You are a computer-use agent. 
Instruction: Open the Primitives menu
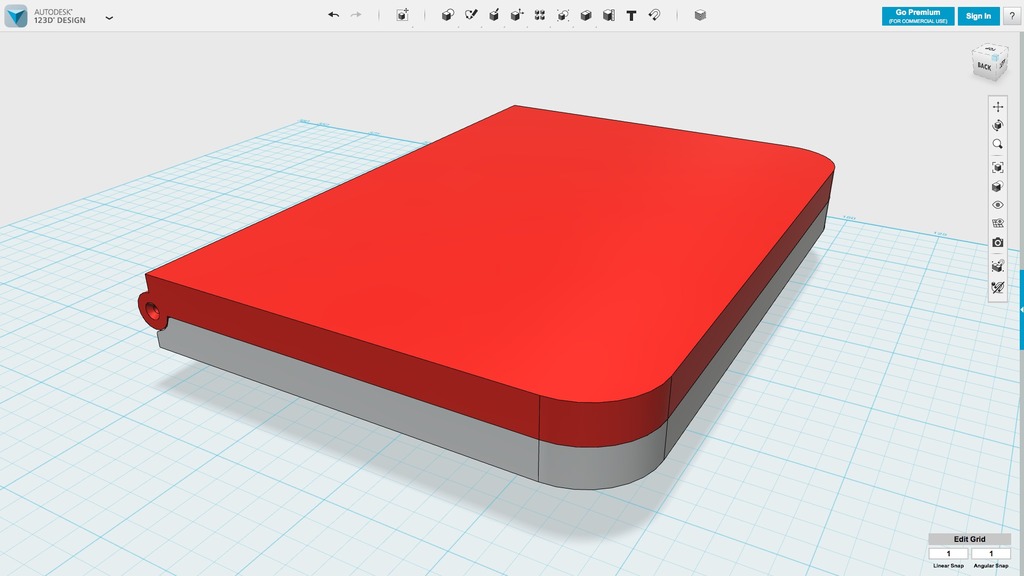pos(447,15)
